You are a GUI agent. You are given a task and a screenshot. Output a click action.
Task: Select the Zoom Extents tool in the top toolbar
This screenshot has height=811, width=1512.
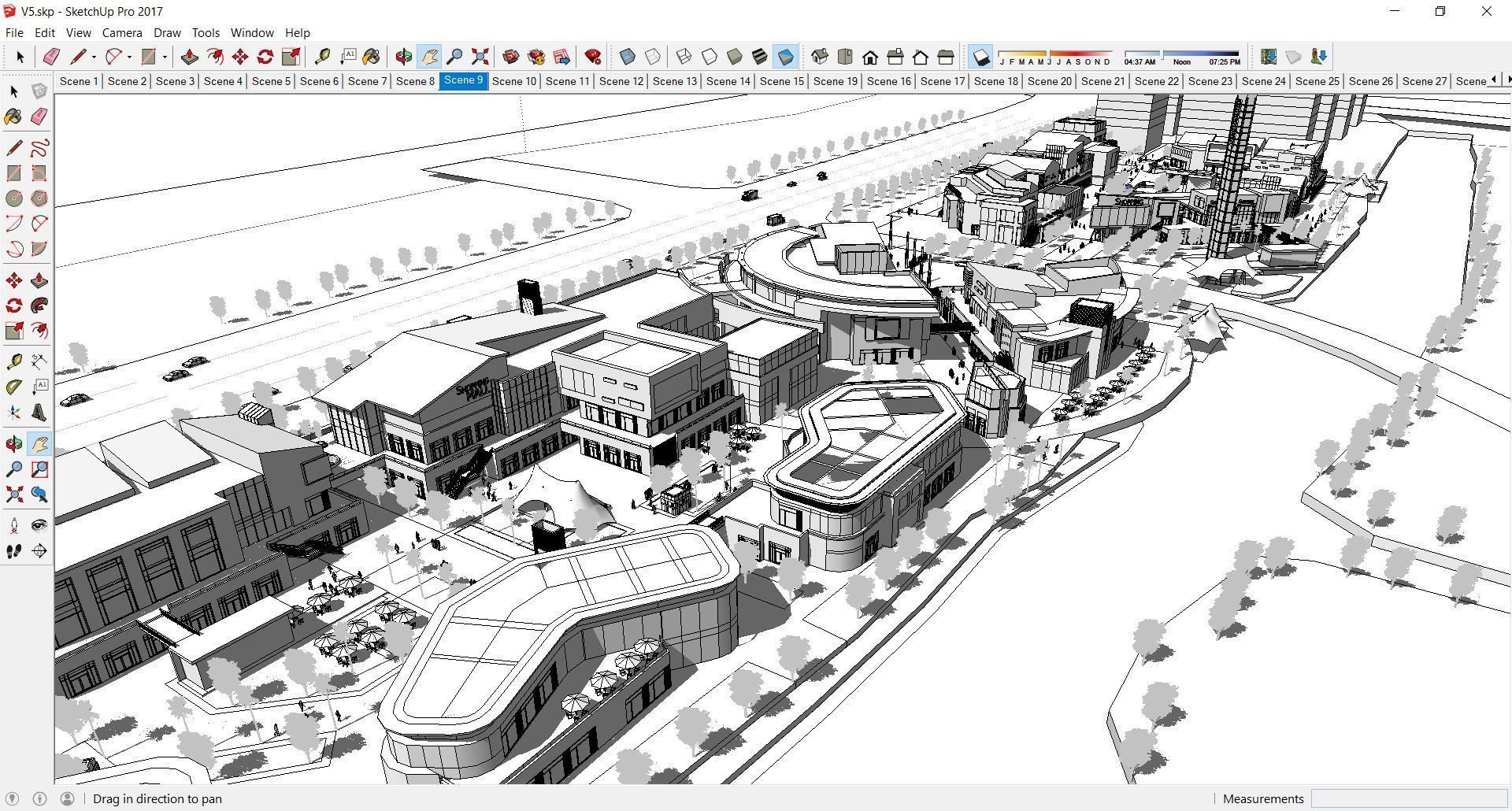click(x=480, y=57)
